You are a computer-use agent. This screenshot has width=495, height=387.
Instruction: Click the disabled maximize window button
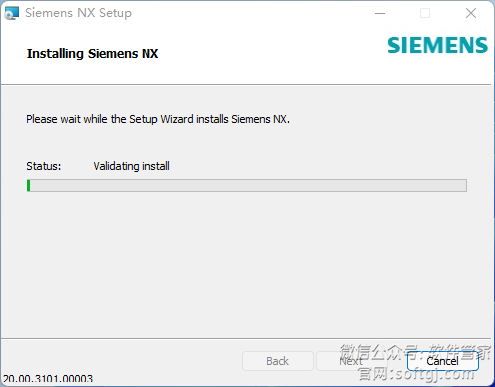[x=425, y=13]
